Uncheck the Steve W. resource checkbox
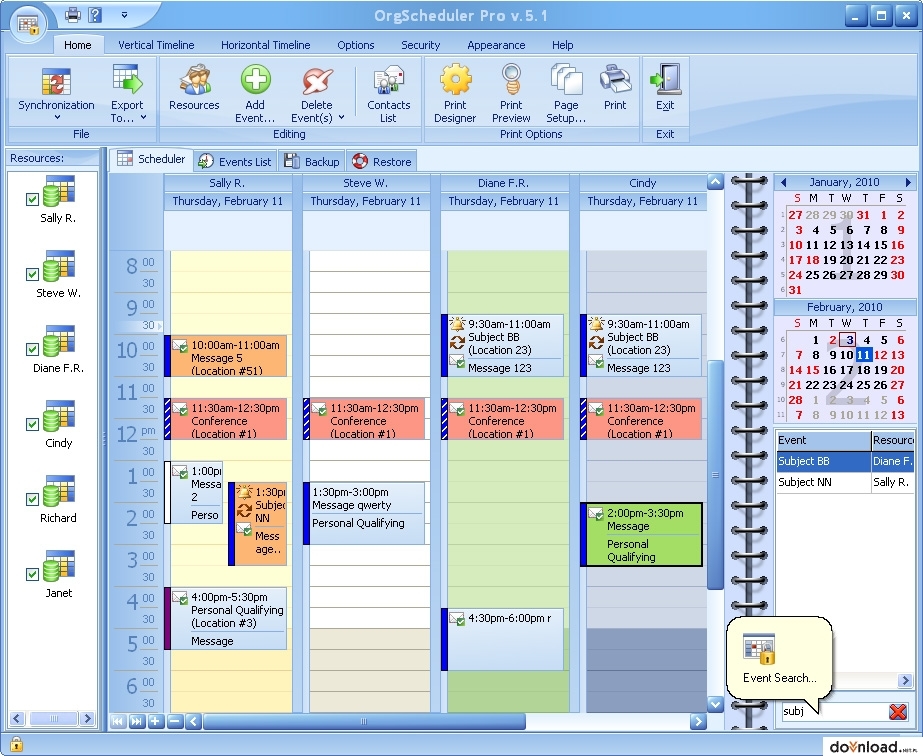923x756 pixels. pos(32,274)
